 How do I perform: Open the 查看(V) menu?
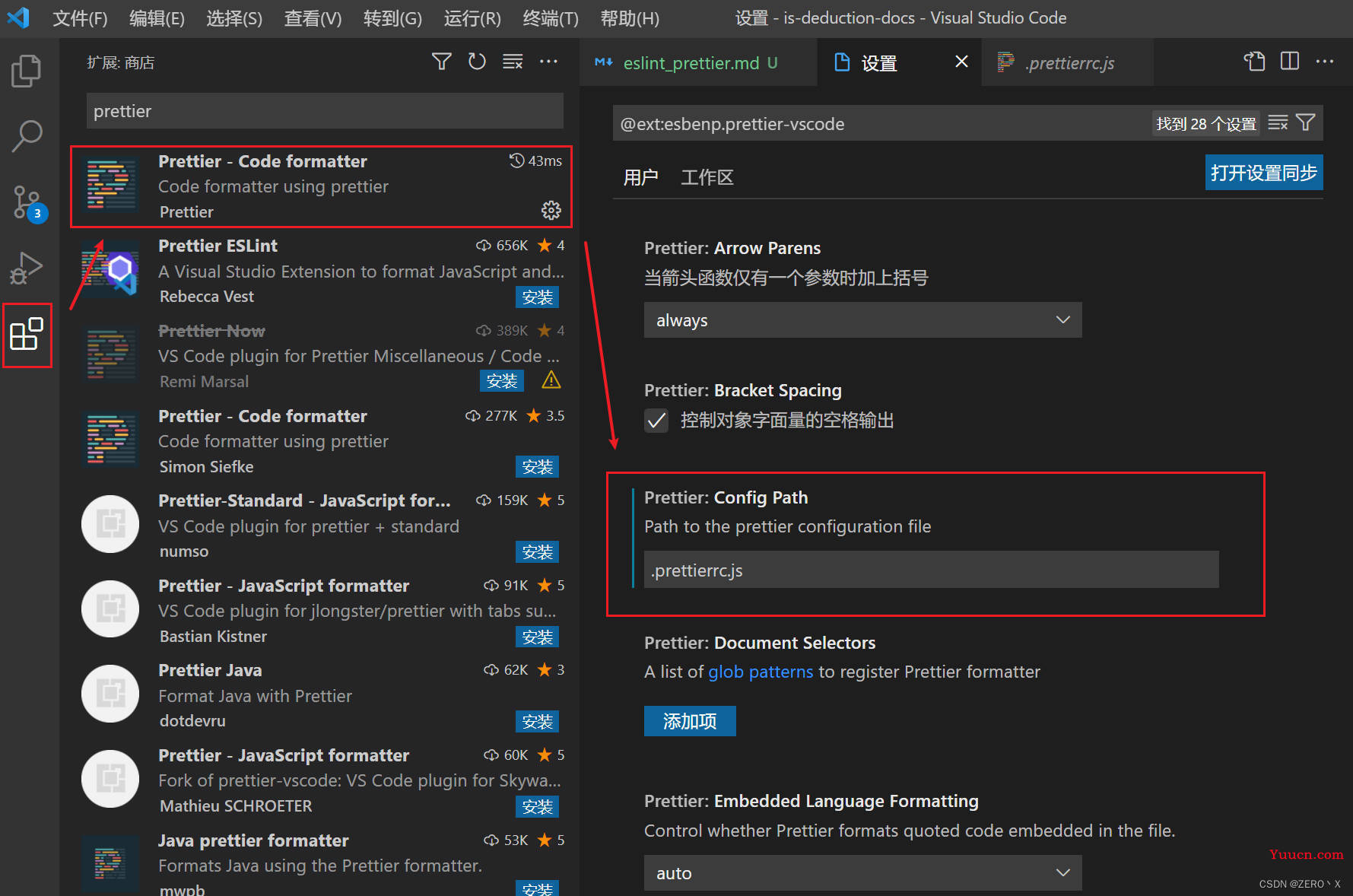[313, 18]
